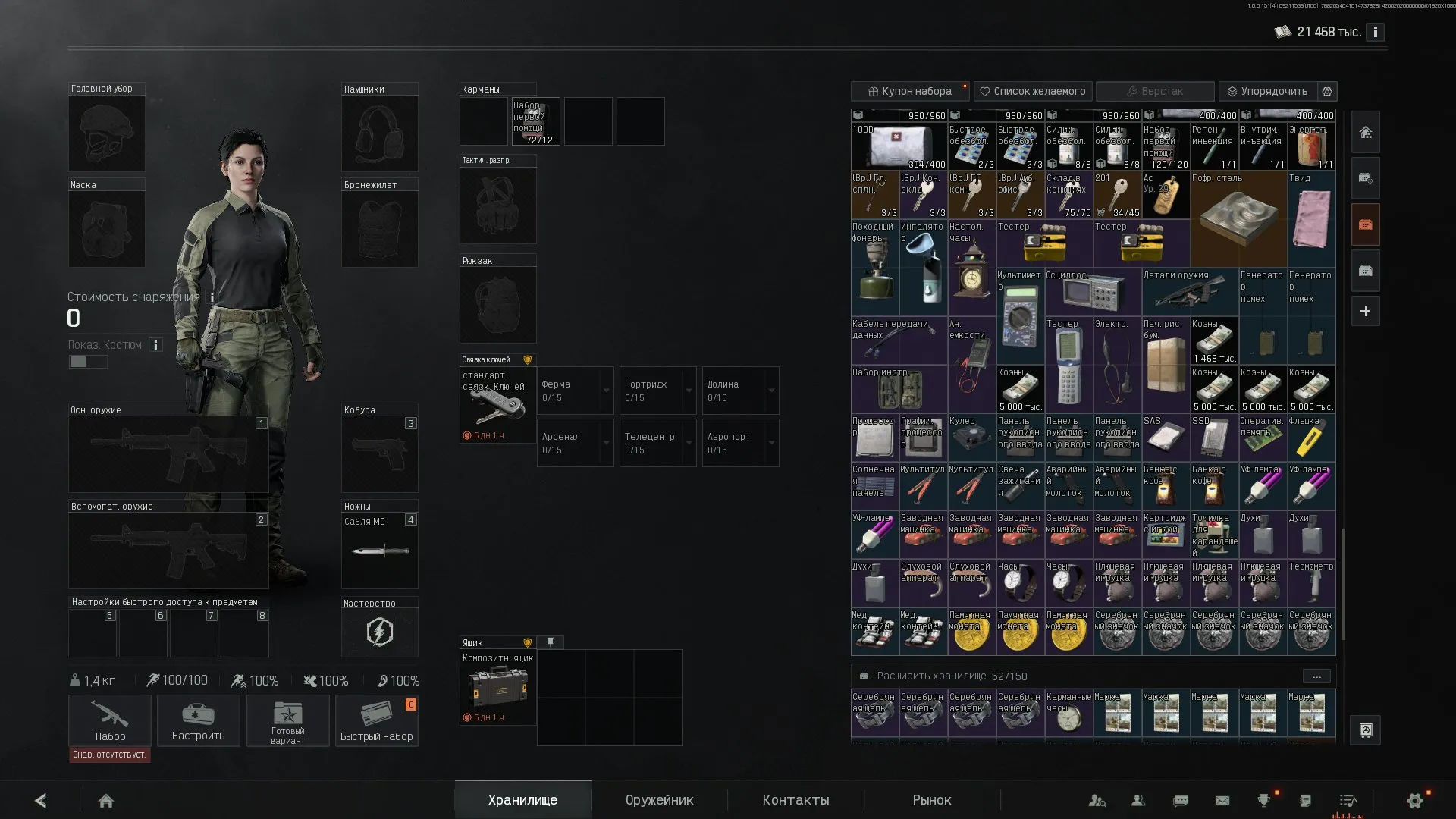Image resolution: width=1456 pixels, height=819 pixels.
Task: Open the Рынок tab
Action: click(x=932, y=800)
